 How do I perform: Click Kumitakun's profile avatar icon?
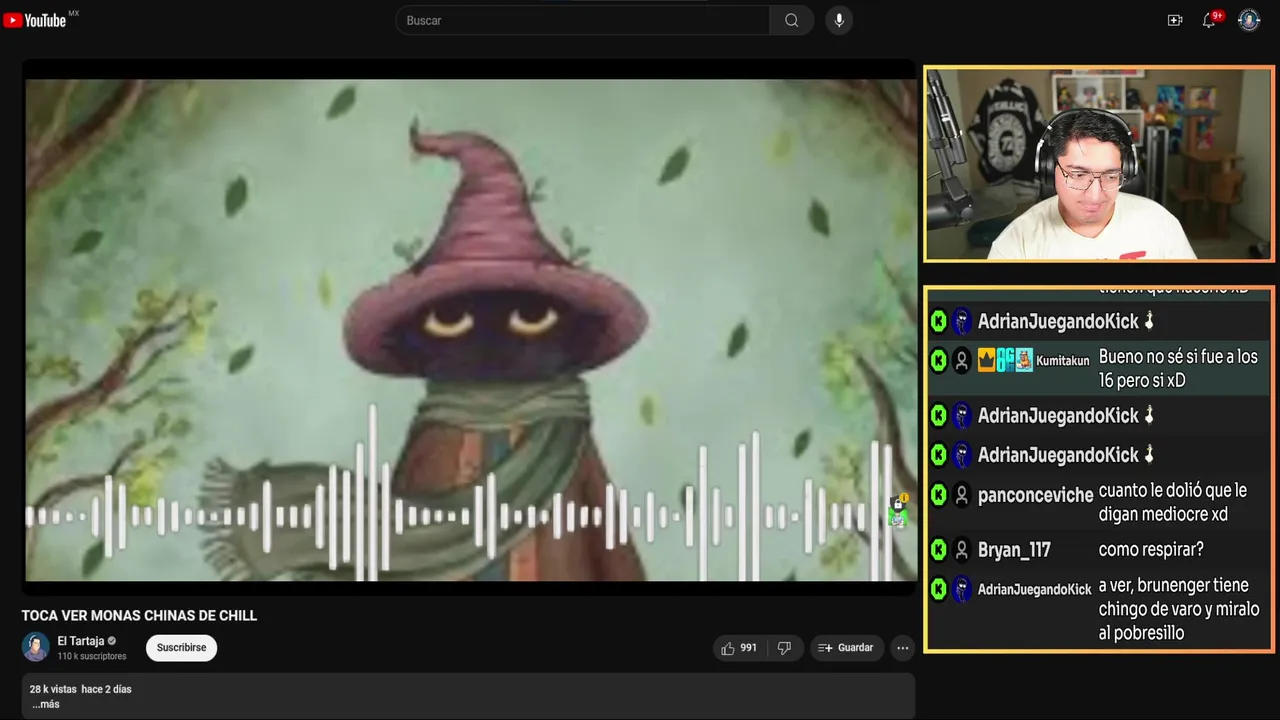point(961,361)
